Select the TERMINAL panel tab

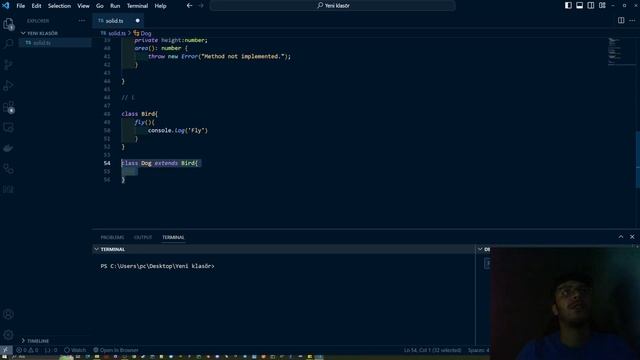tap(173, 237)
